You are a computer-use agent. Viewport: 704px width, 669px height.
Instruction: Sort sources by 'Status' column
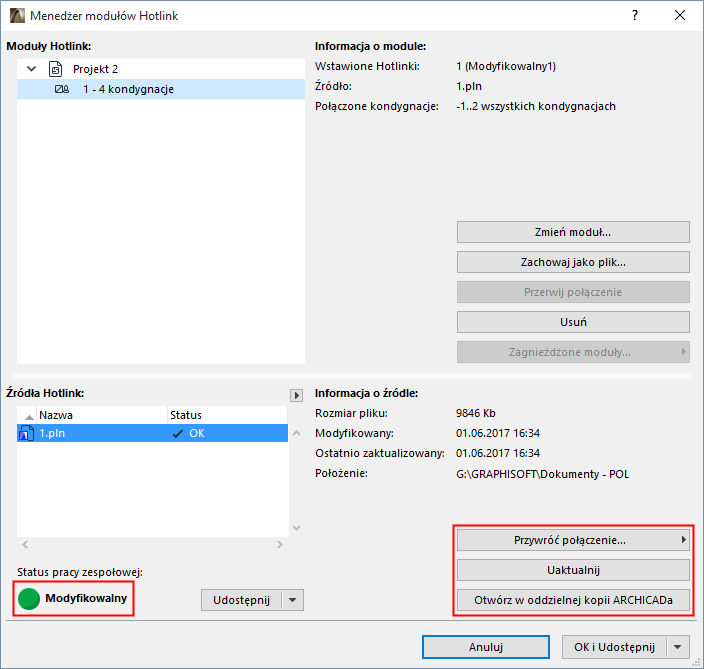[x=227, y=415]
